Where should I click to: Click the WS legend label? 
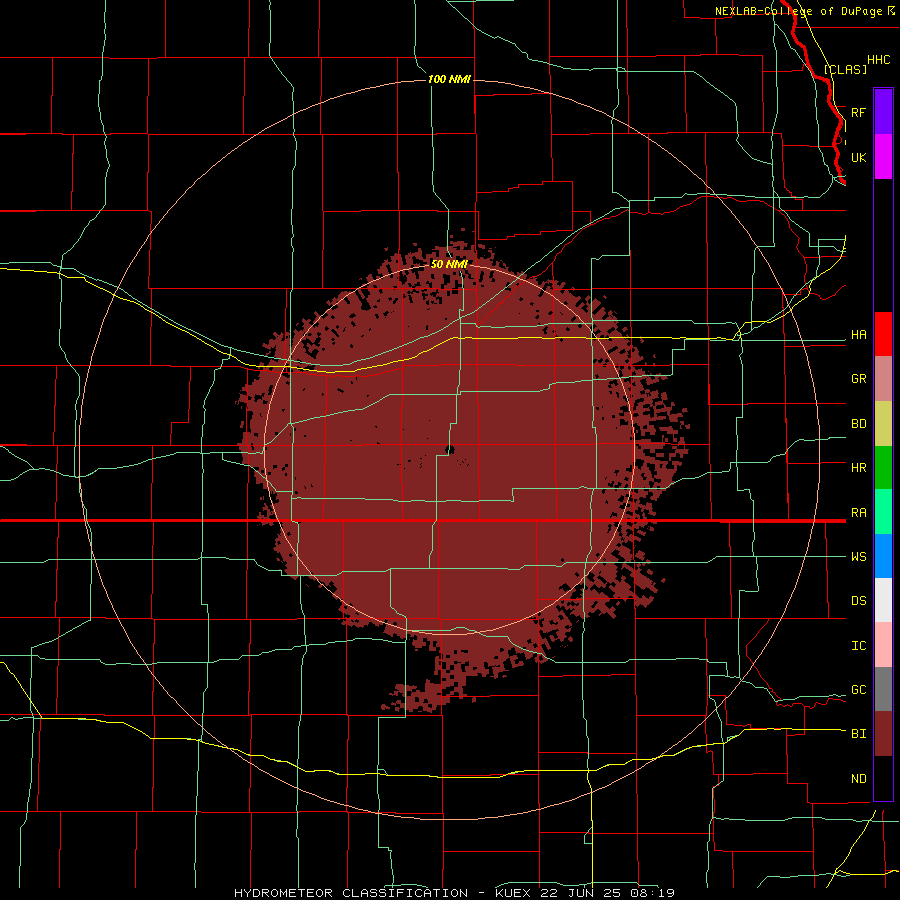pos(858,557)
